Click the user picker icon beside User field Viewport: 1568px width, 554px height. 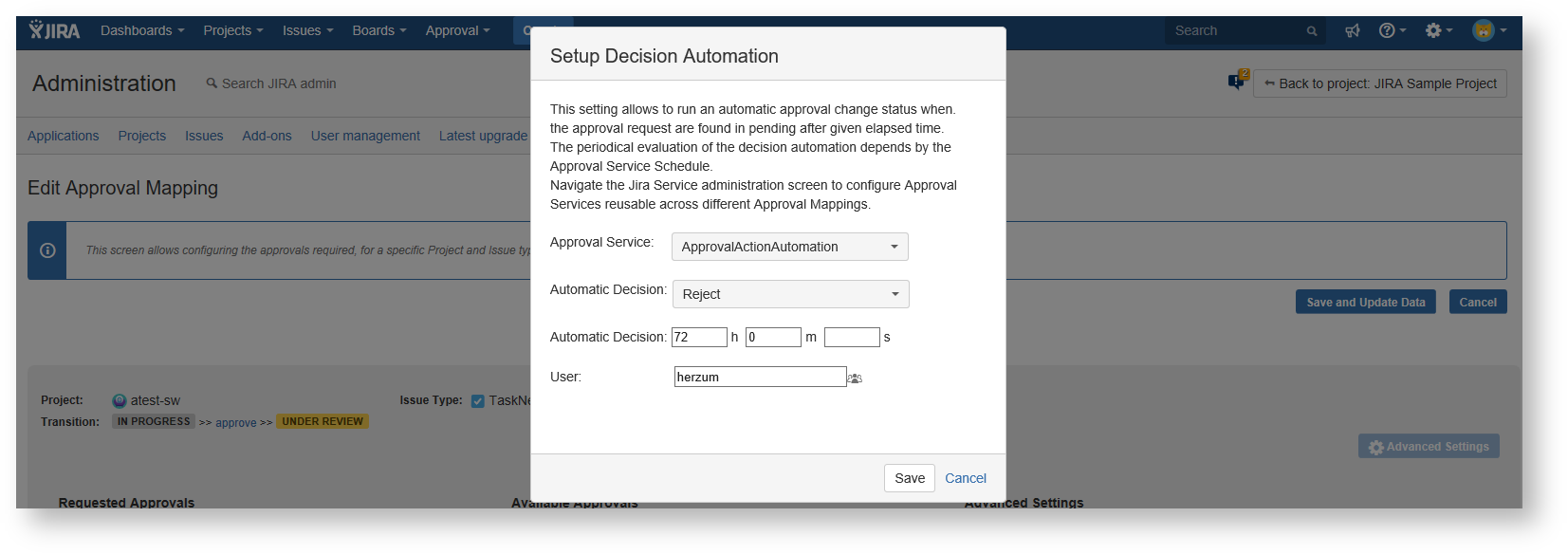(x=855, y=378)
